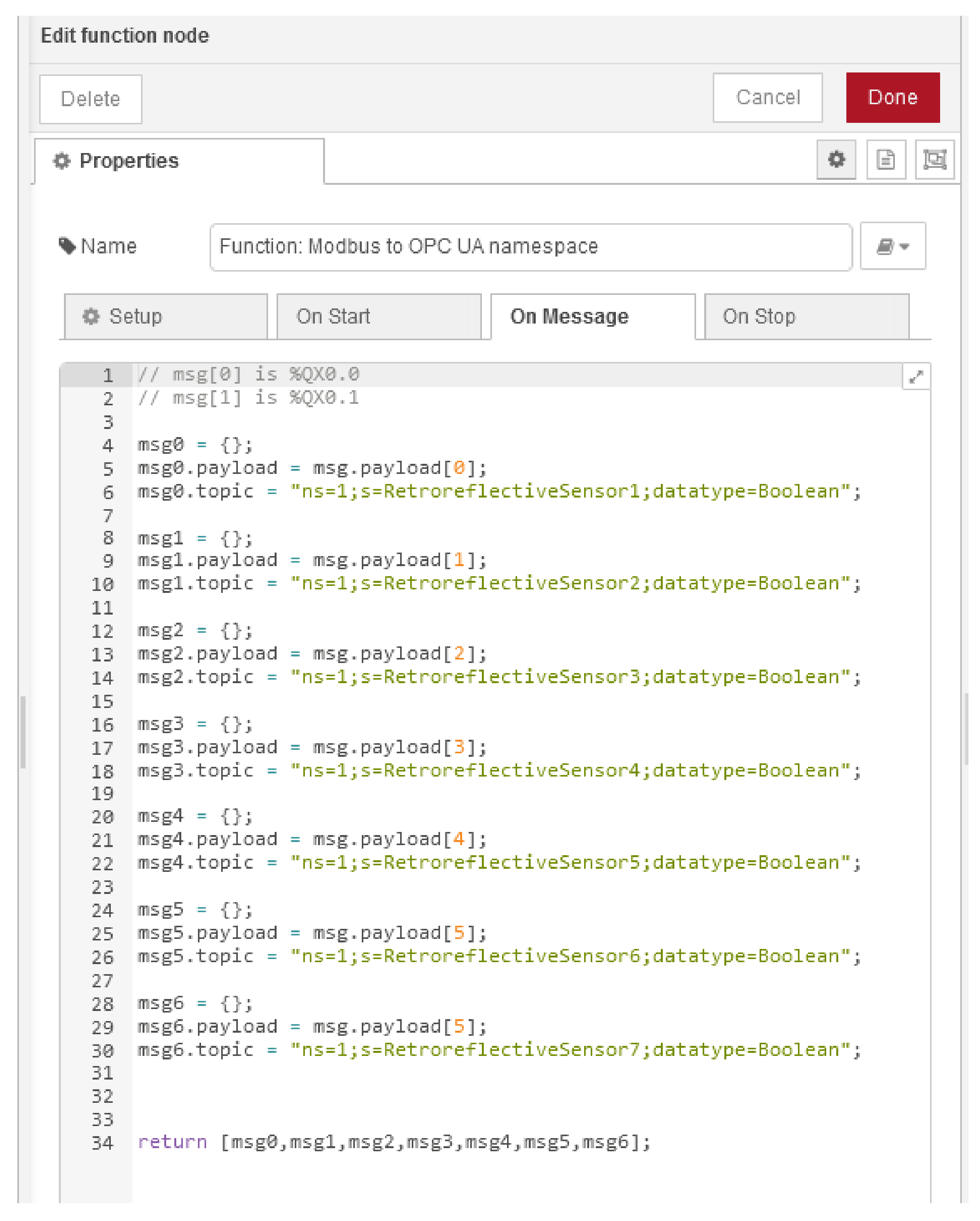Screen dimensions: 980x1221
Task: Click string containing RetroreflectiveSensor3
Action: pos(570,677)
